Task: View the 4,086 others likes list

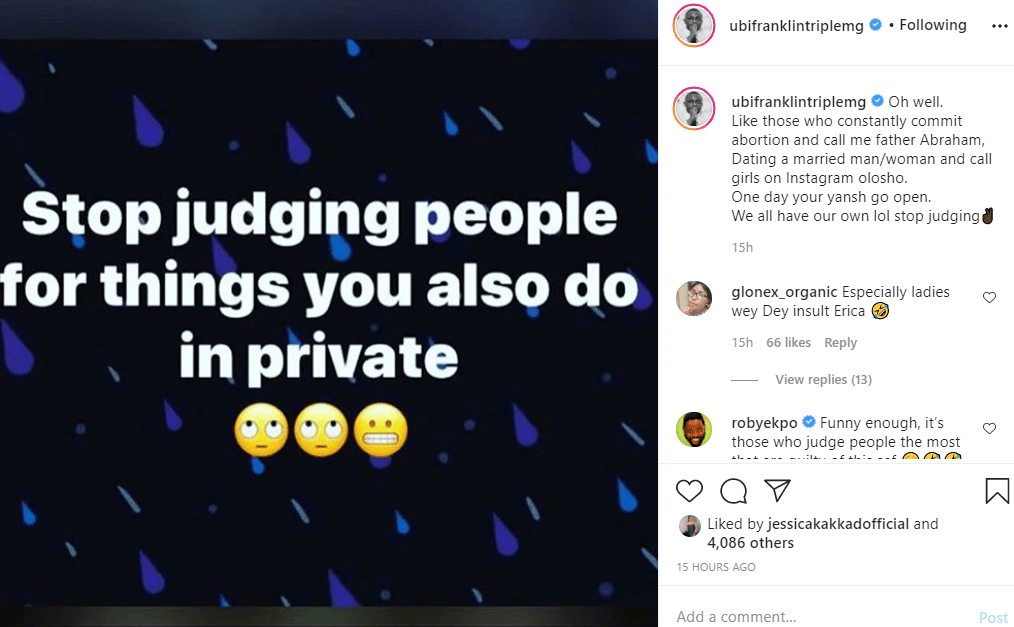Action: [750, 543]
